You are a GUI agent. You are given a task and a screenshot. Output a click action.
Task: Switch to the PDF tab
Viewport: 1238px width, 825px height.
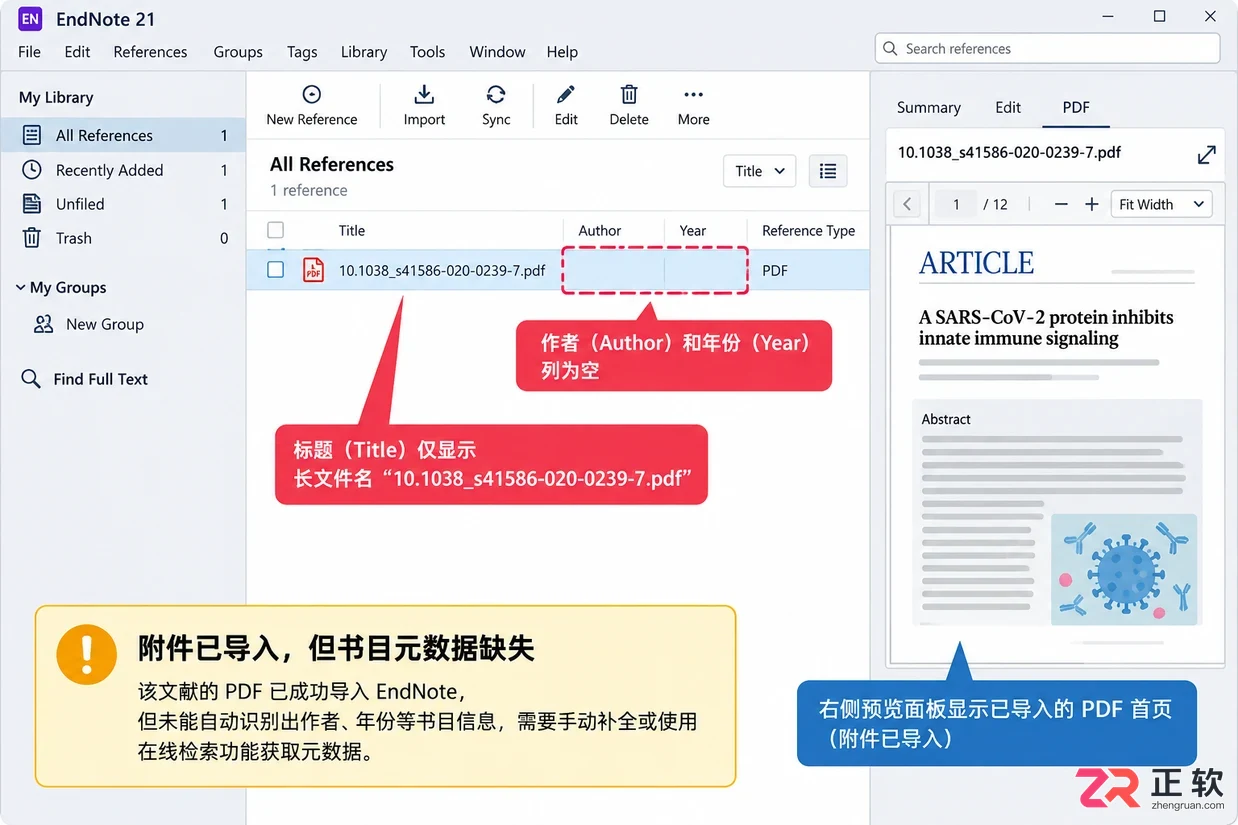click(x=1076, y=108)
